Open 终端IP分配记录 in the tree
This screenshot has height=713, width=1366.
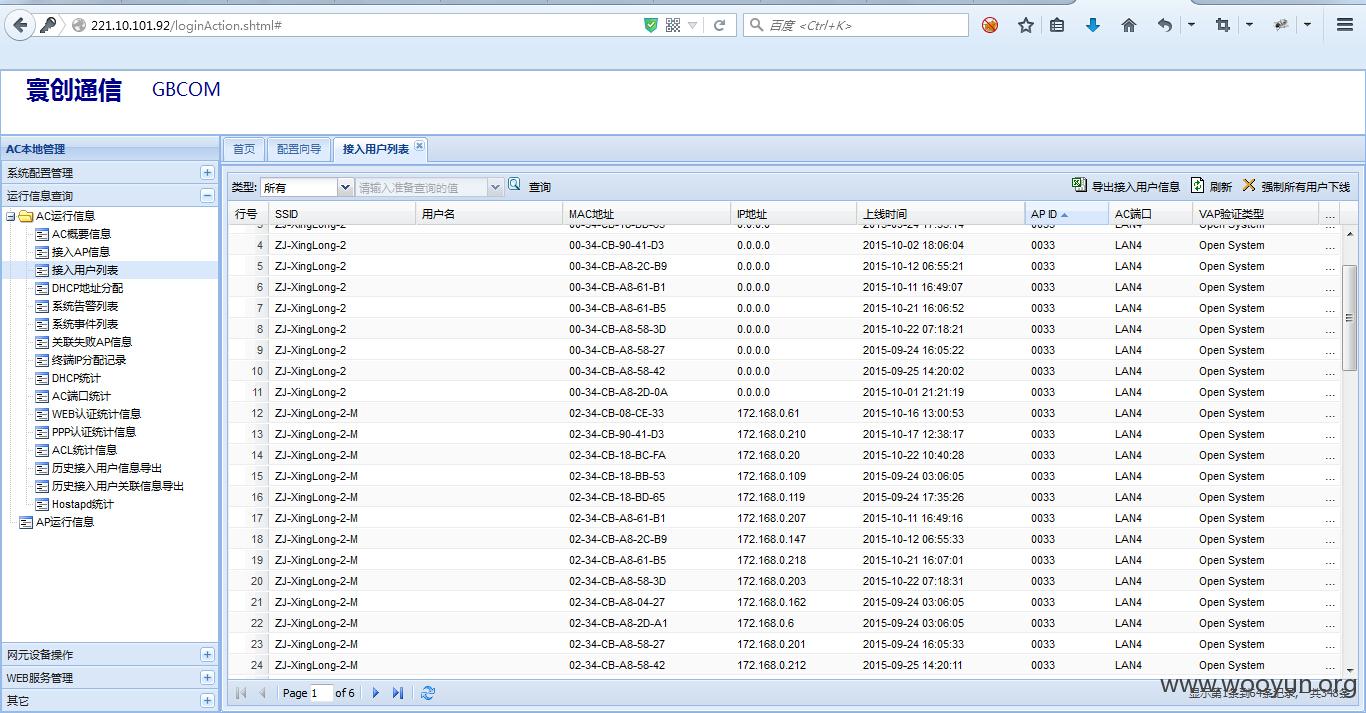89,360
